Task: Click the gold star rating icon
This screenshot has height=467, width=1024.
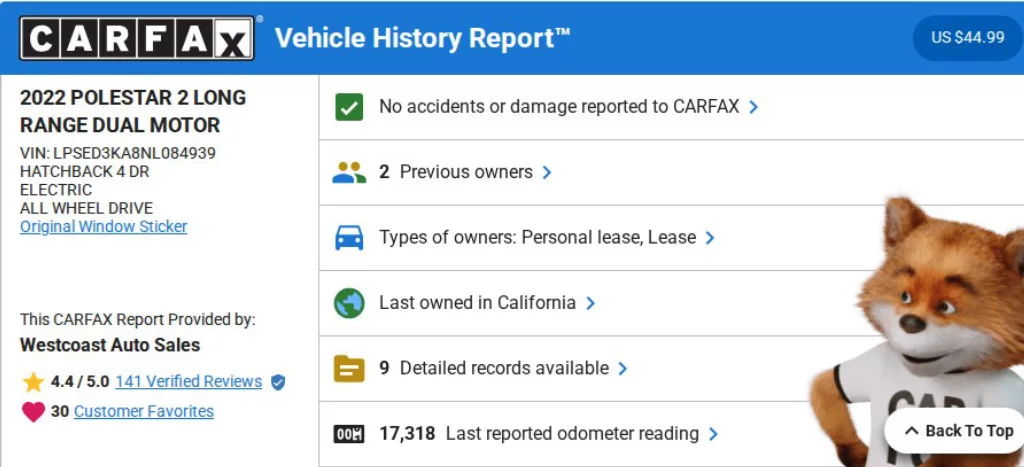Action: 34,382
